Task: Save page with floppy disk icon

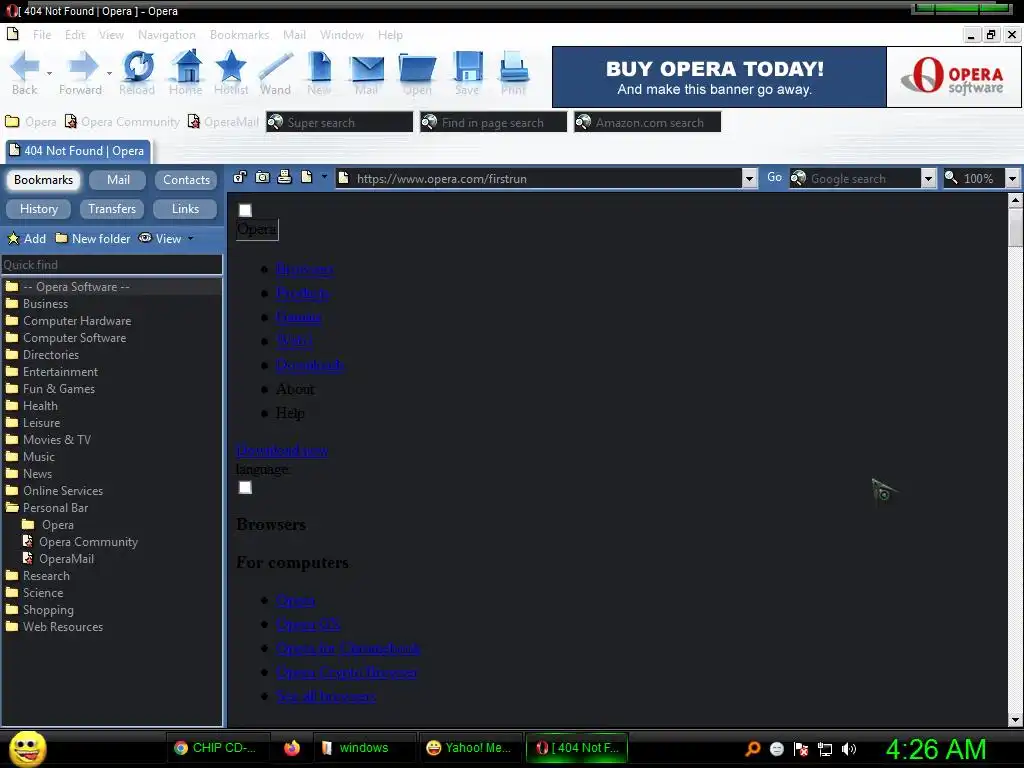Action: [x=468, y=72]
